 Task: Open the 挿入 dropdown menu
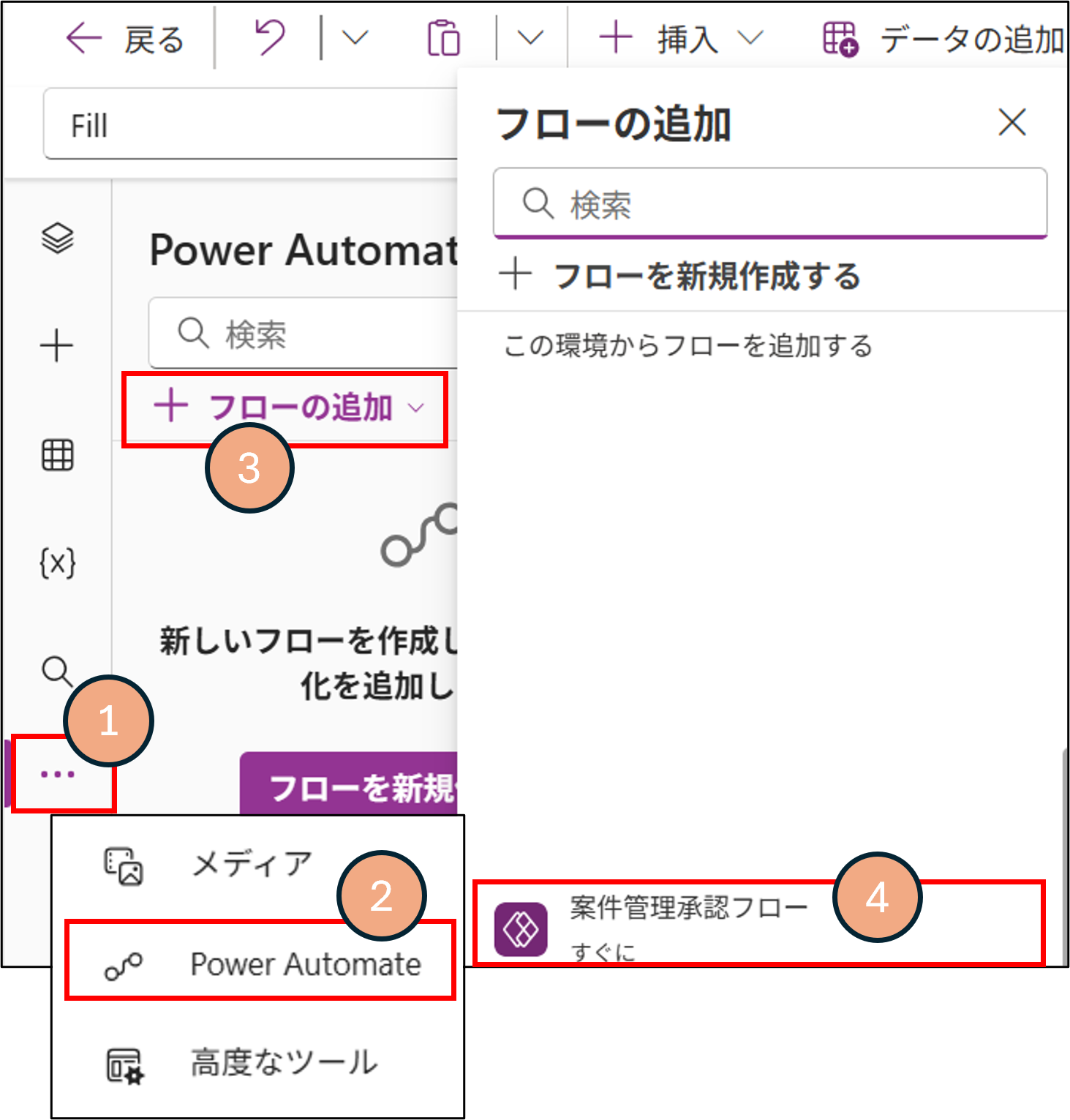[680, 38]
